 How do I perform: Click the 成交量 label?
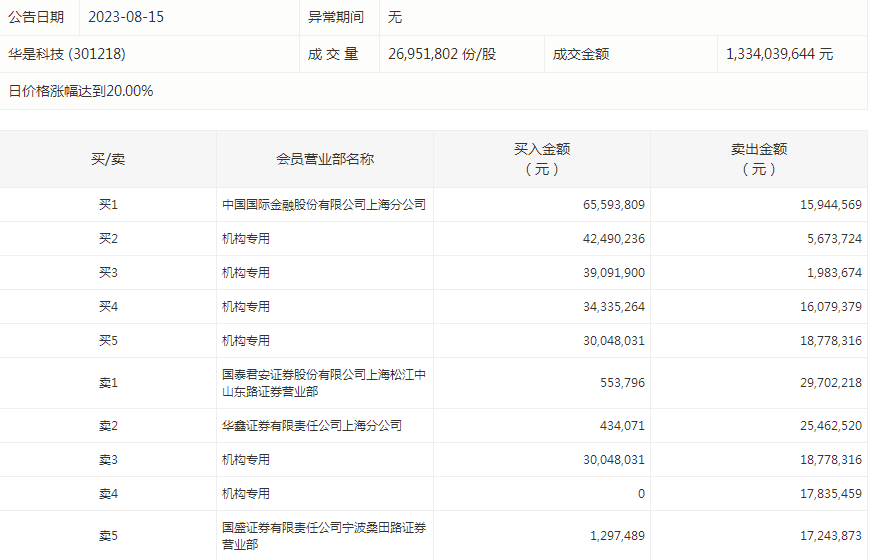(x=333, y=54)
